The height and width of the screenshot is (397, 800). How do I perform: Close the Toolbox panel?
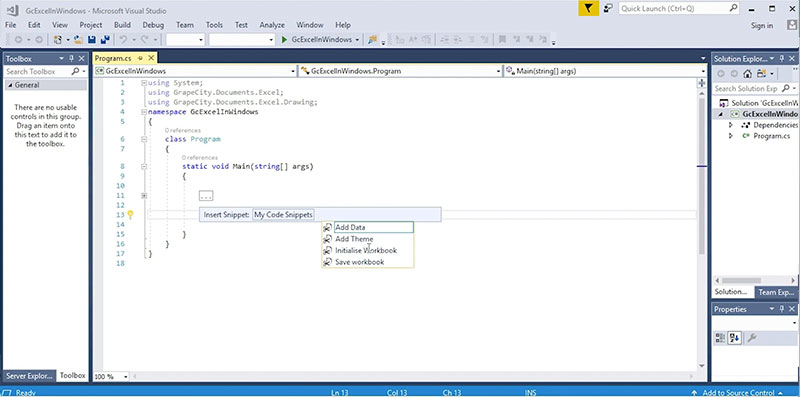(x=82, y=59)
